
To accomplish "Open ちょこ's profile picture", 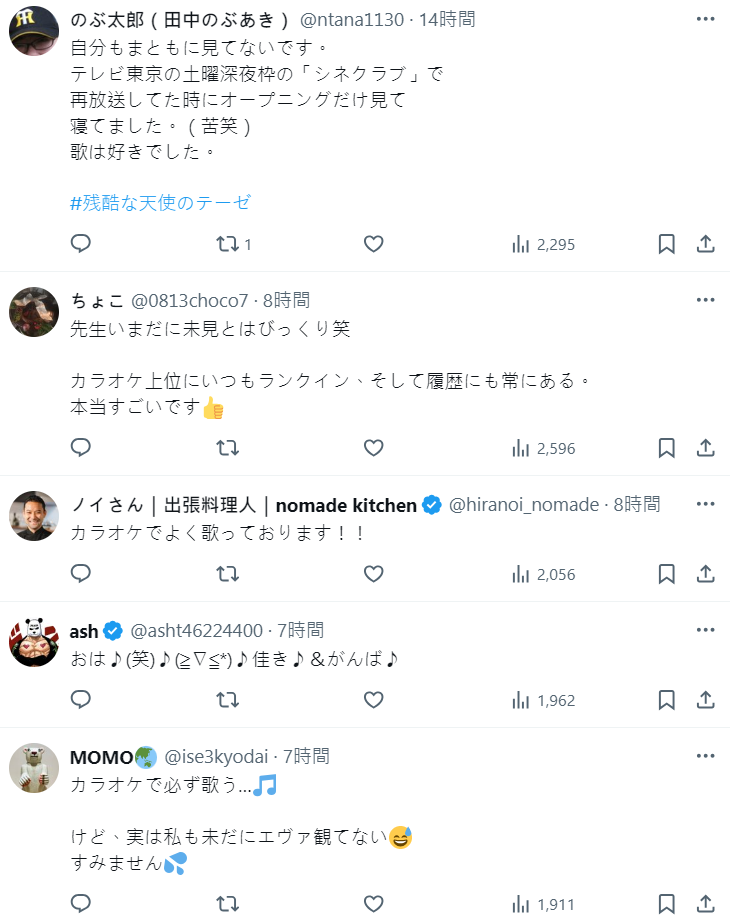I will (33, 311).
